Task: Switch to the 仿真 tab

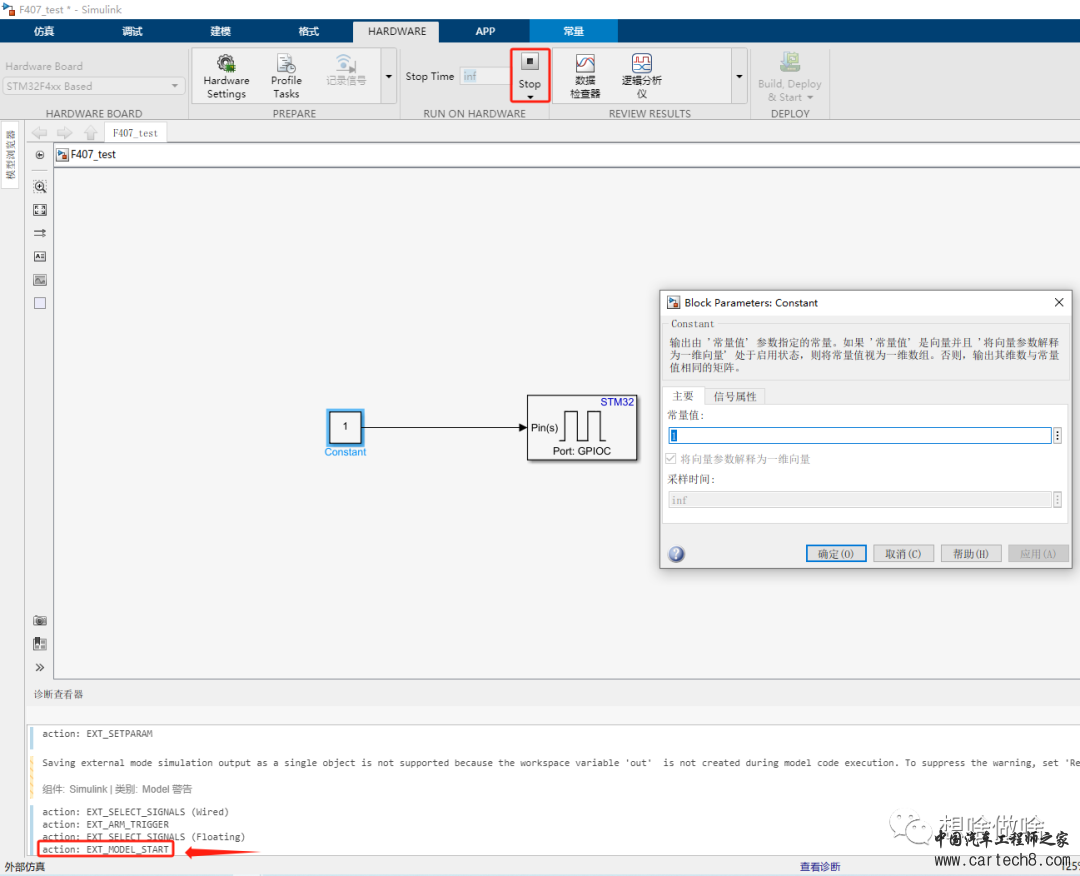Action: tap(44, 31)
